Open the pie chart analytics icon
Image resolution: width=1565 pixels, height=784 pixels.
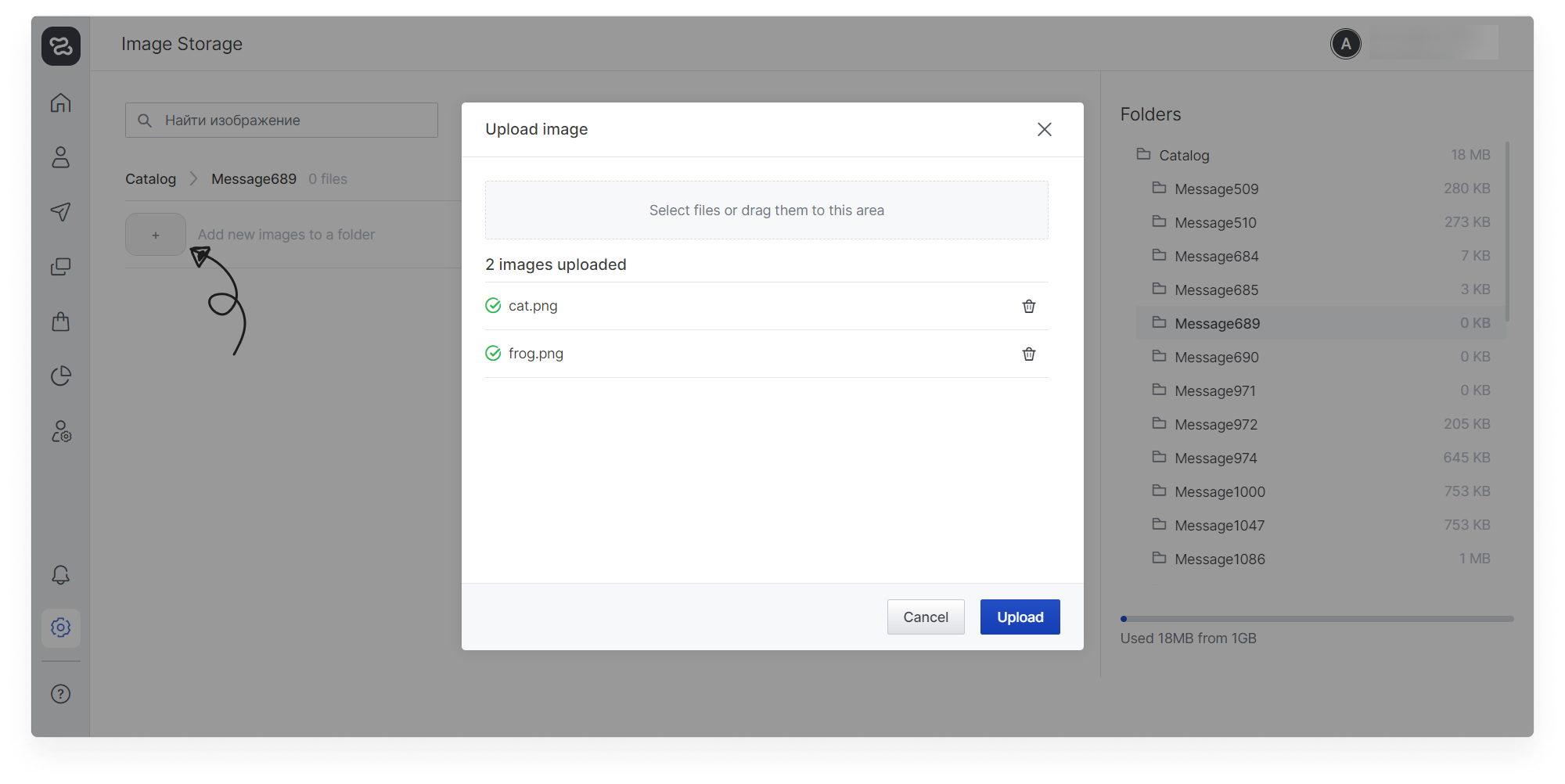pyautogui.click(x=61, y=376)
